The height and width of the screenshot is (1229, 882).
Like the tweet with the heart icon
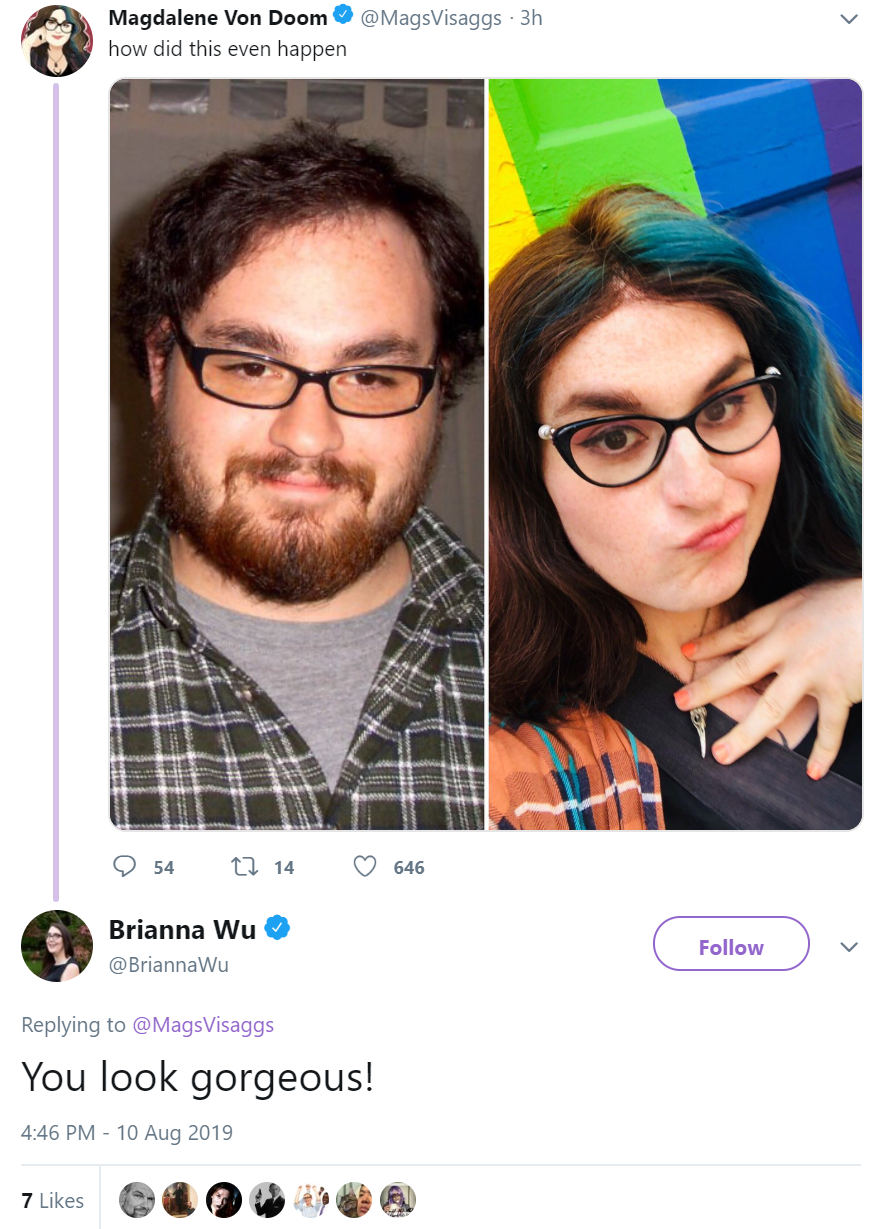(x=365, y=866)
